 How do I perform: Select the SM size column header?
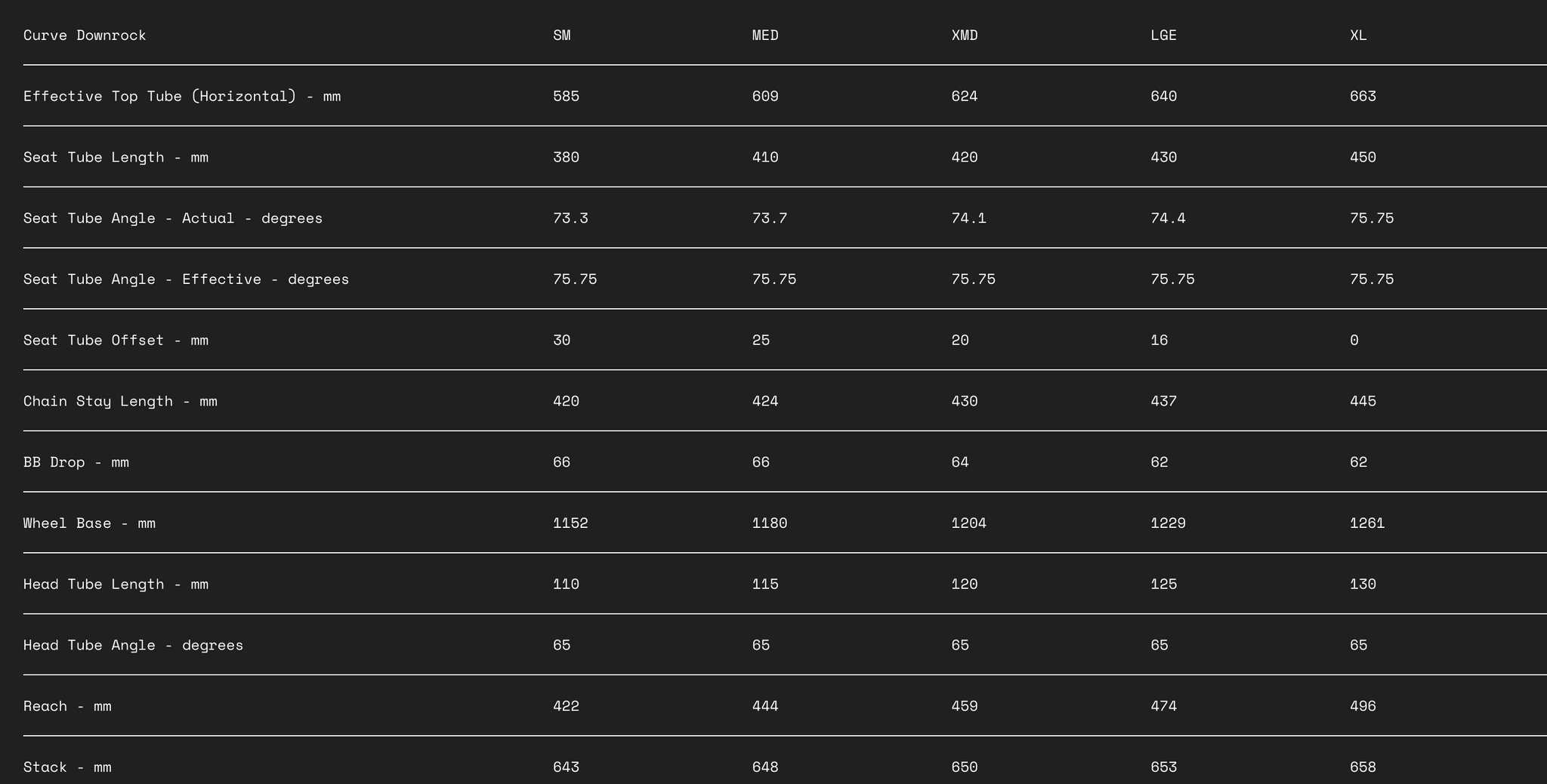click(x=562, y=35)
